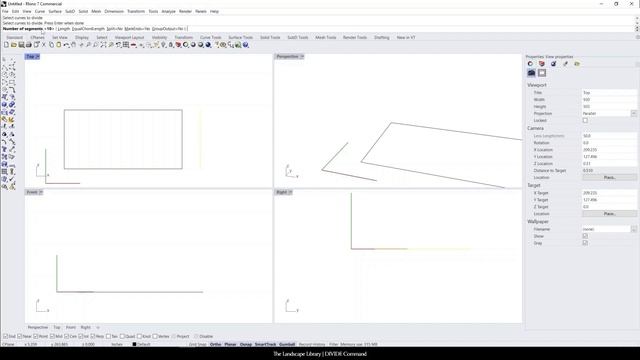Open the Analyze menu
The width and height of the screenshot is (640, 360).
click(168, 11)
